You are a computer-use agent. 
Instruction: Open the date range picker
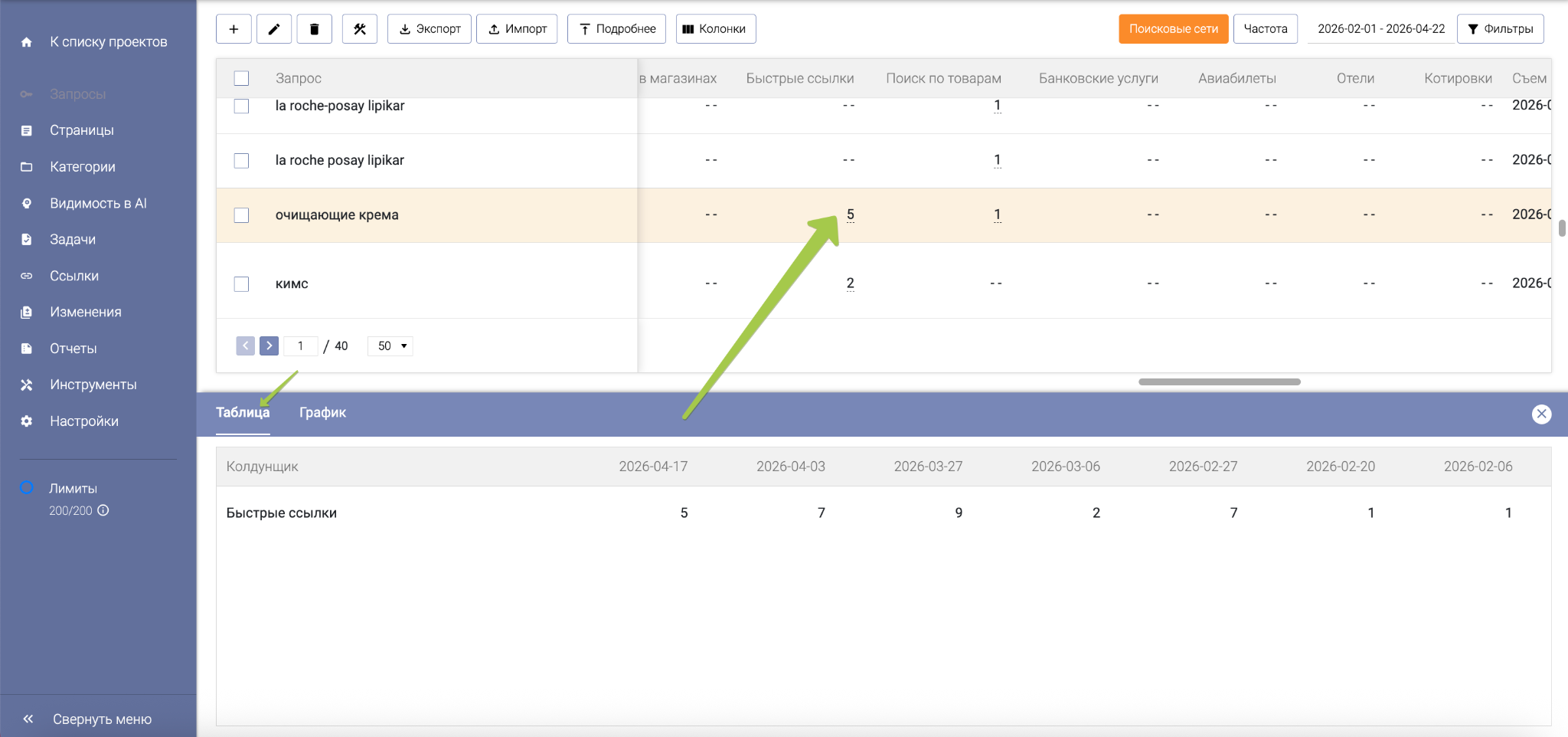pyautogui.click(x=1380, y=29)
